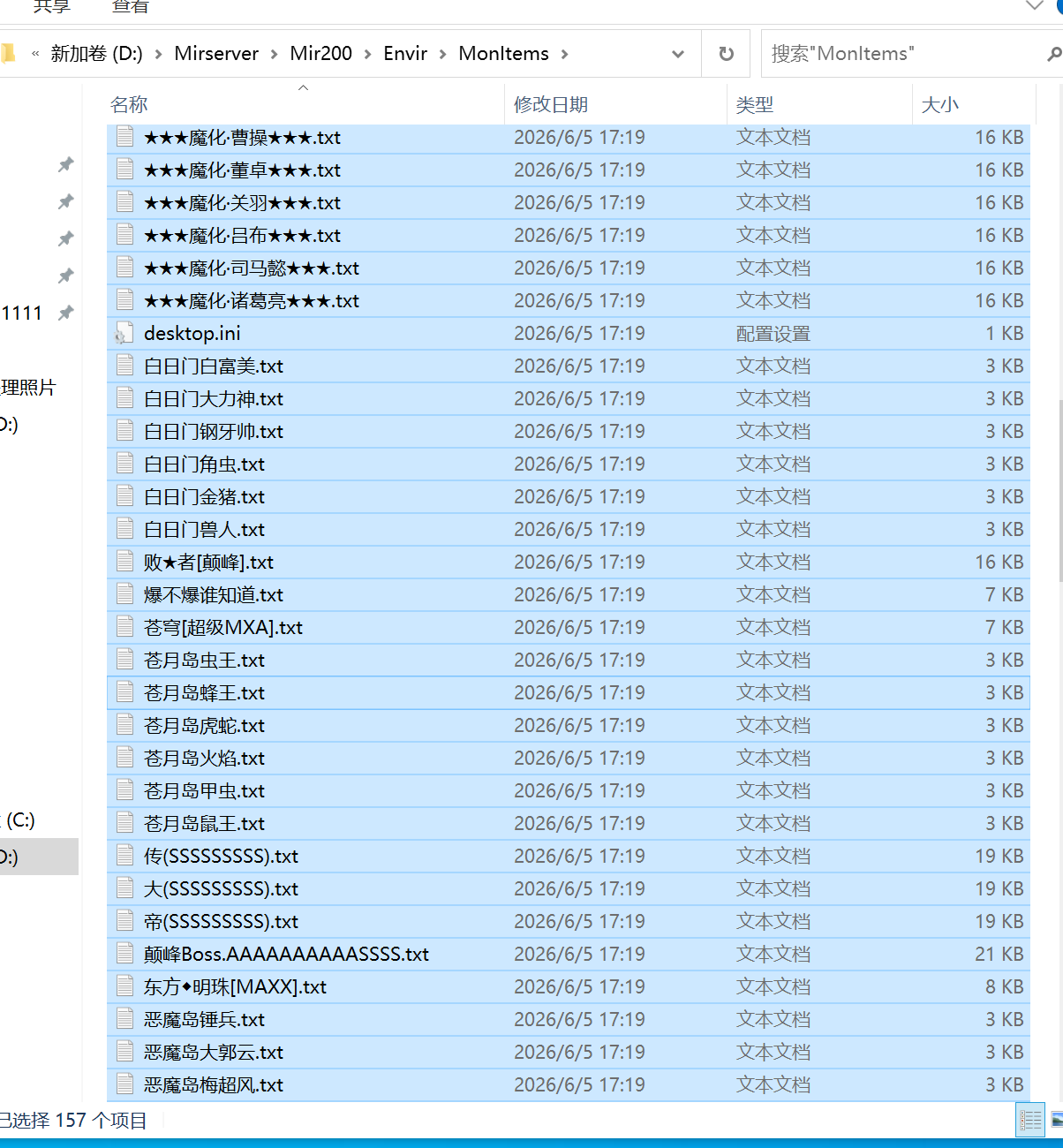1063x1148 pixels.
Task: Sort by 大小 column header
Action: click(x=972, y=104)
